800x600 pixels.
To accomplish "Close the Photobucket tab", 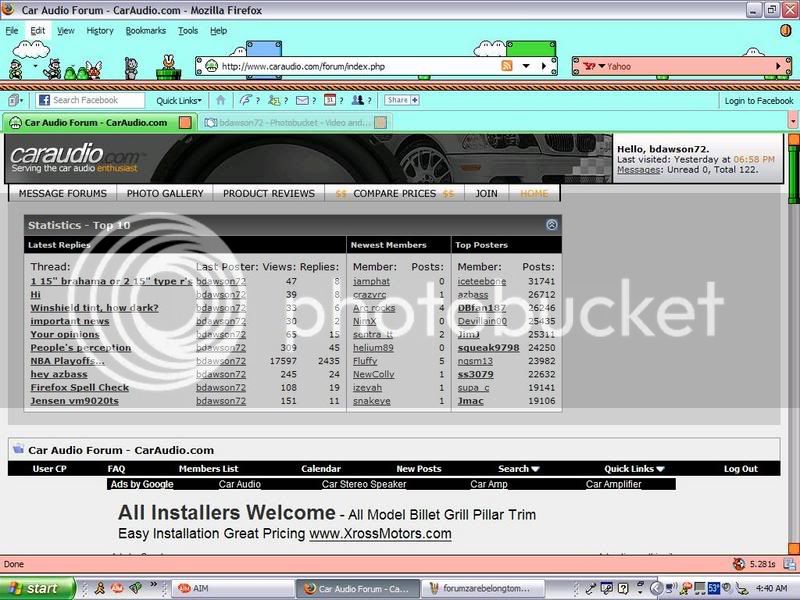I will tap(380, 122).
